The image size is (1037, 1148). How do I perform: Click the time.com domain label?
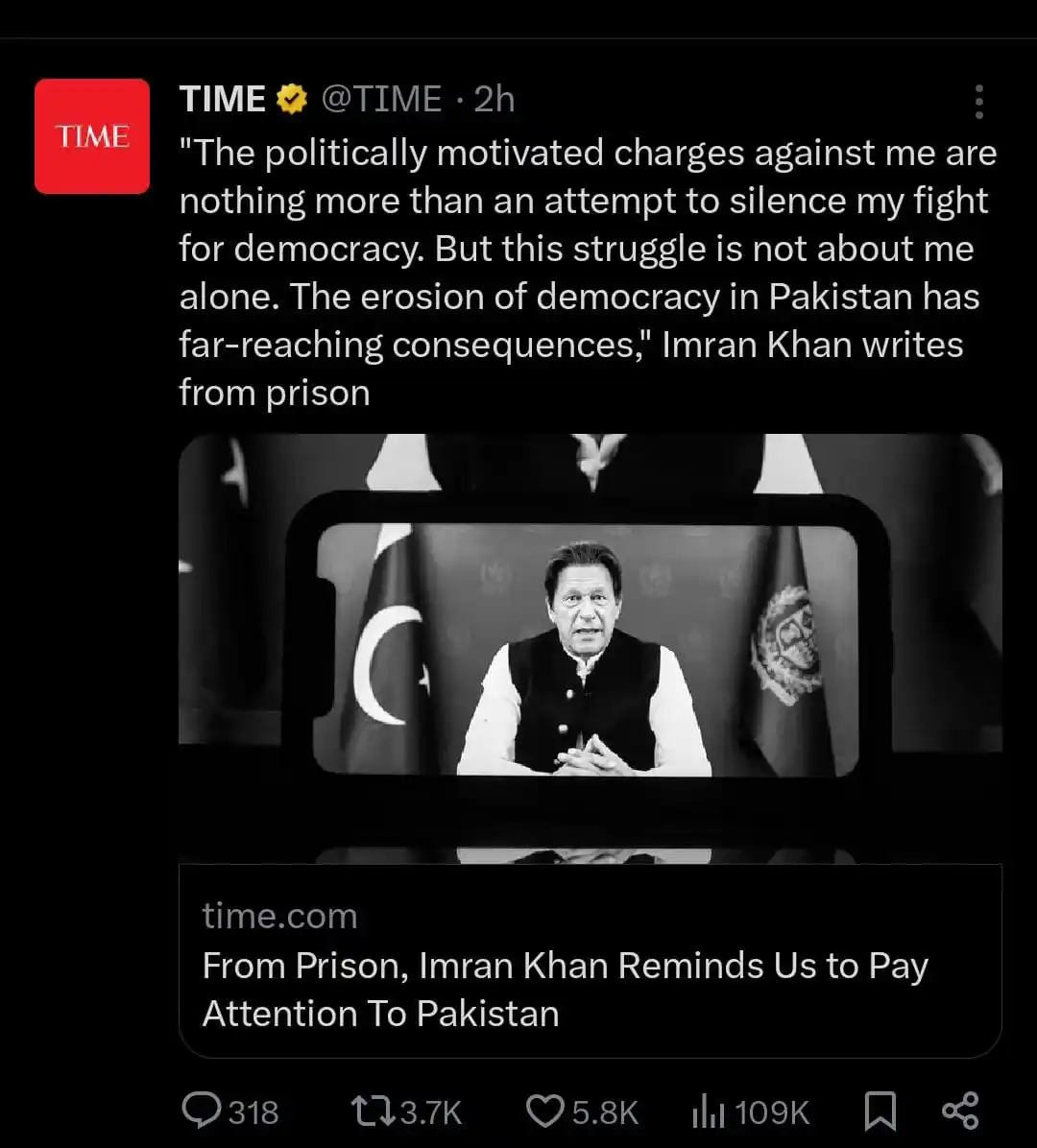pyautogui.click(x=279, y=916)
